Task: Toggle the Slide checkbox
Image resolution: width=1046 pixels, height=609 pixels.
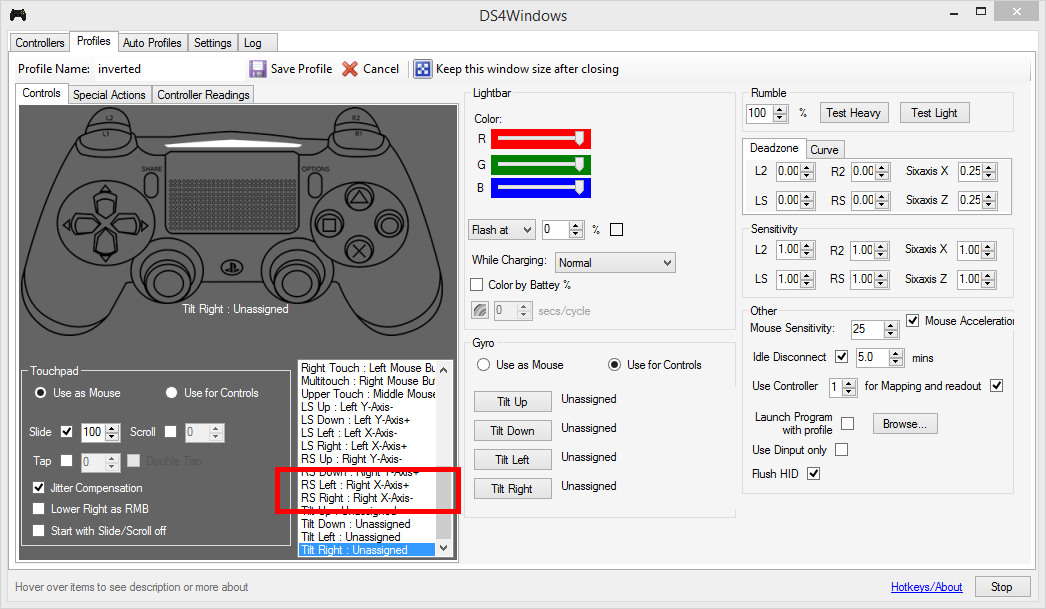Action: (x=67, y=432)
